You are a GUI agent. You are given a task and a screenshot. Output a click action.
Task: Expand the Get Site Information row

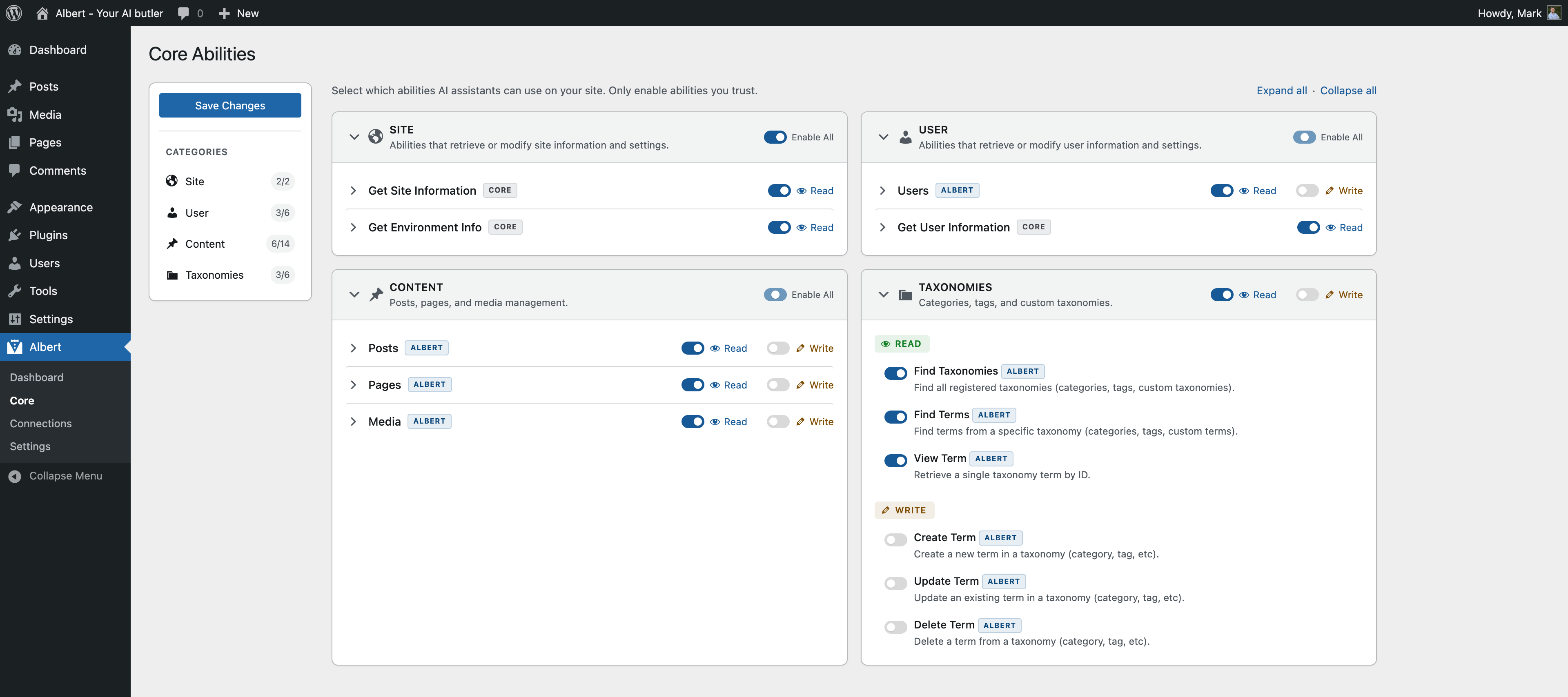[x=354, y=191]
